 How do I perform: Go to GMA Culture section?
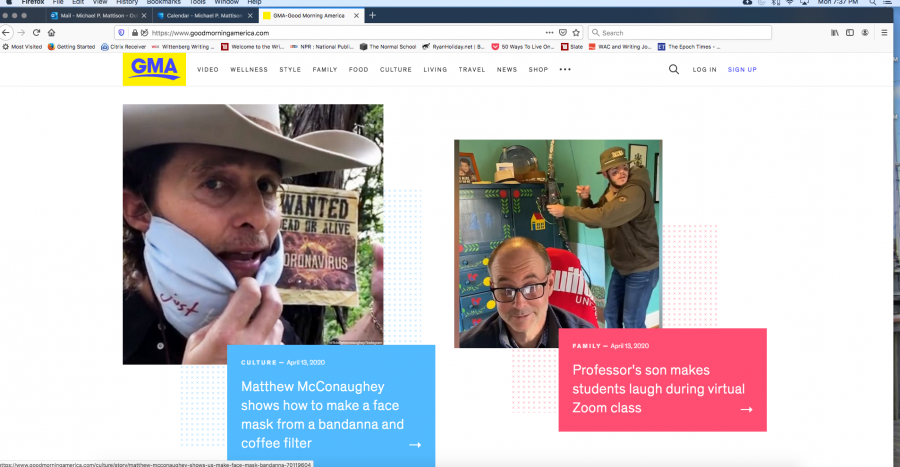point(396,69)
